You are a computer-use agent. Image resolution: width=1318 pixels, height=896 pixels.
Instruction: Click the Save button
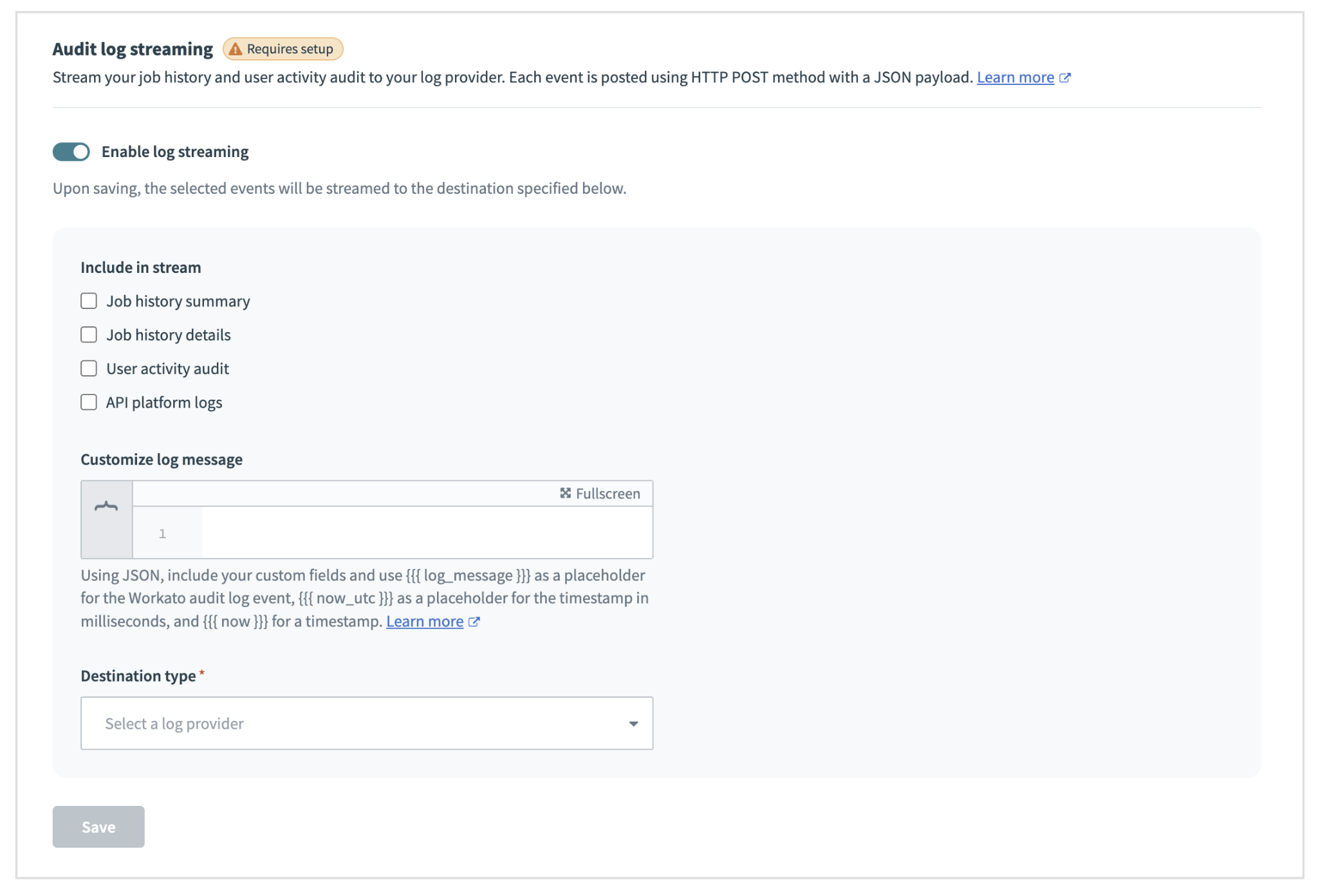click(x=98, y=827)
